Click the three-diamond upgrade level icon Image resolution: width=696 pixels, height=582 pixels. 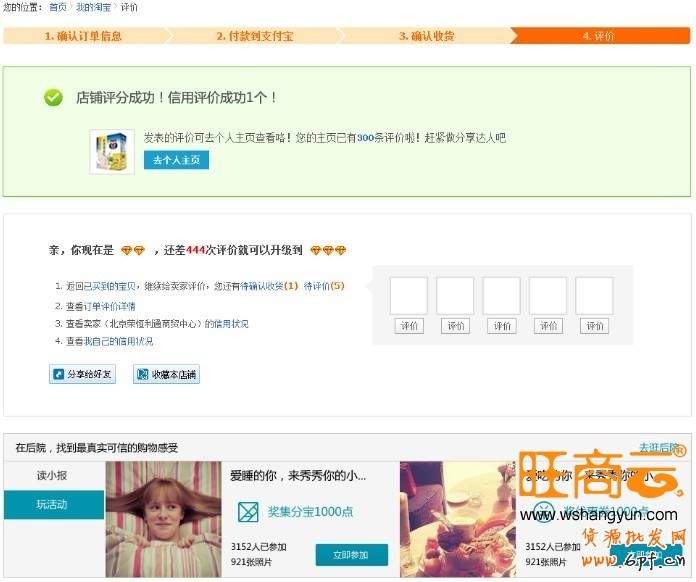pyautogui.click(x=327, y=250)
